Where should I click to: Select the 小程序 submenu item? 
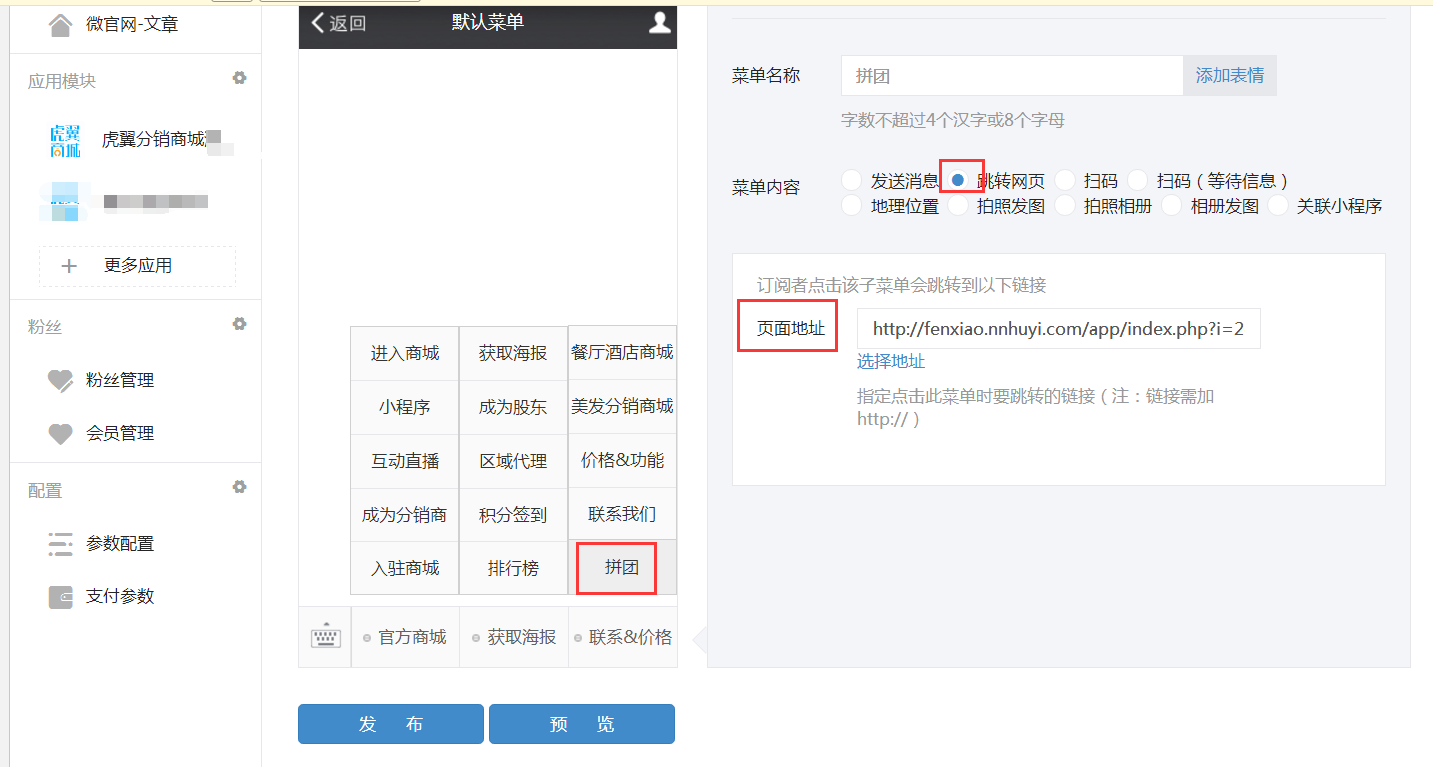(405, 407)
